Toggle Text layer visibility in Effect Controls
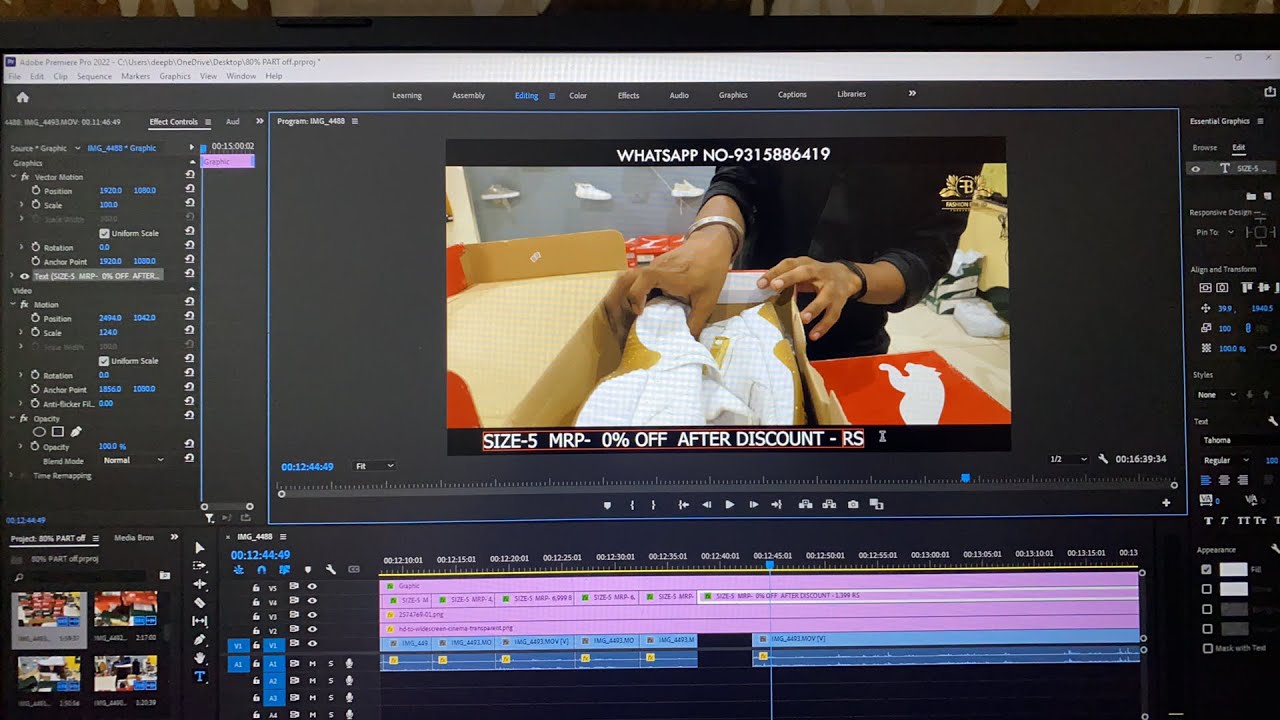The width and height of the screenshot is (1280, 720). [x=25, y=276]
